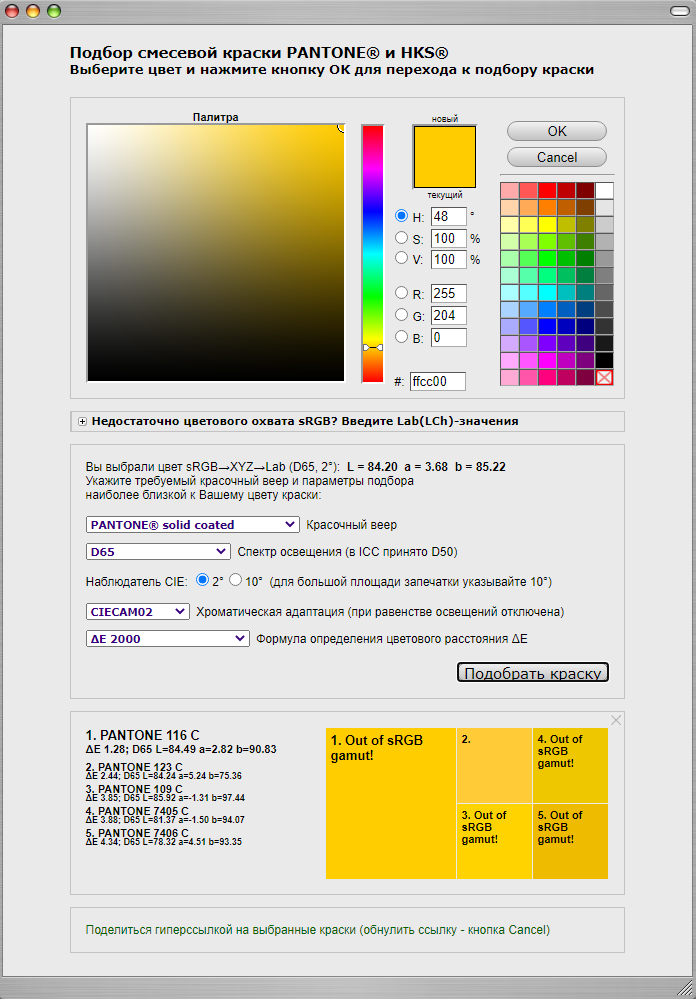This screenshot has width=696, height=999.
Task: Click the hex color input field
Action: [437, 381]
